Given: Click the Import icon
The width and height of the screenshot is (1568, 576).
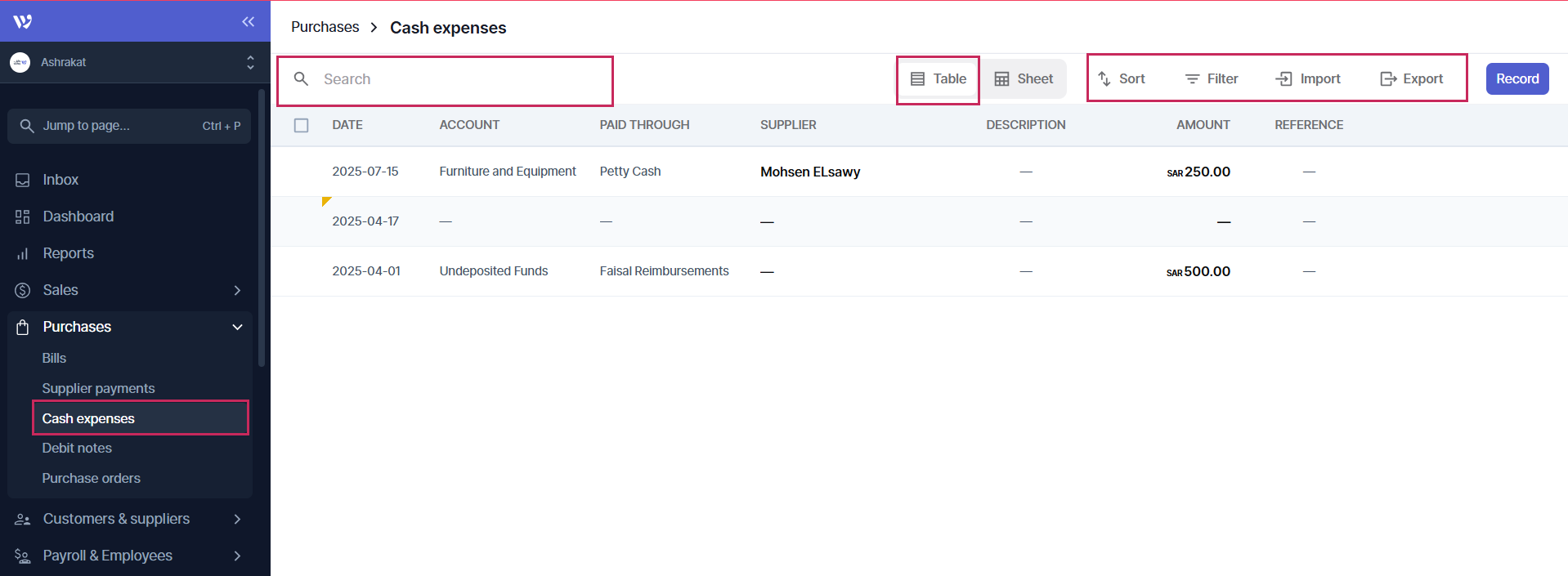Looking at the screenshot, I should tap(1284, 79).
